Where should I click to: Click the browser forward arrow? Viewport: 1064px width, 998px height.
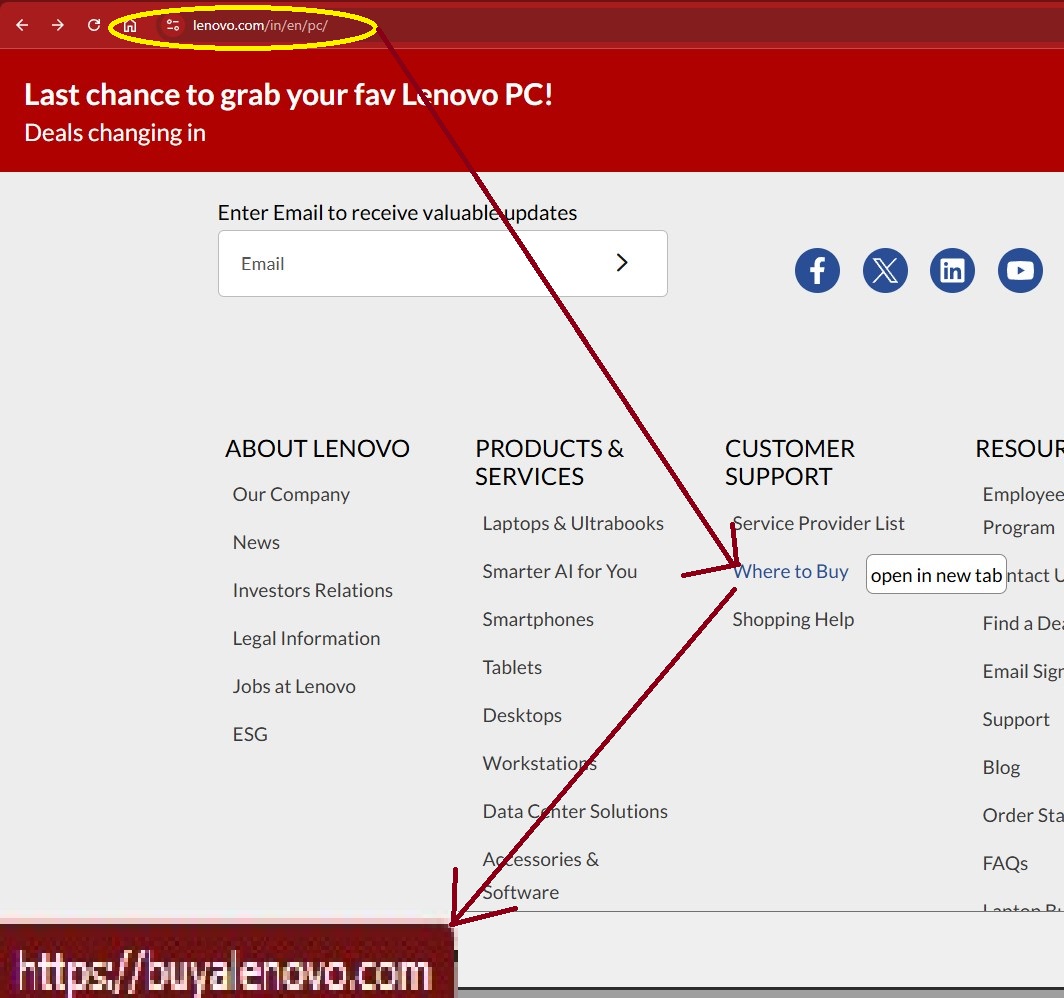pos(58,25)
